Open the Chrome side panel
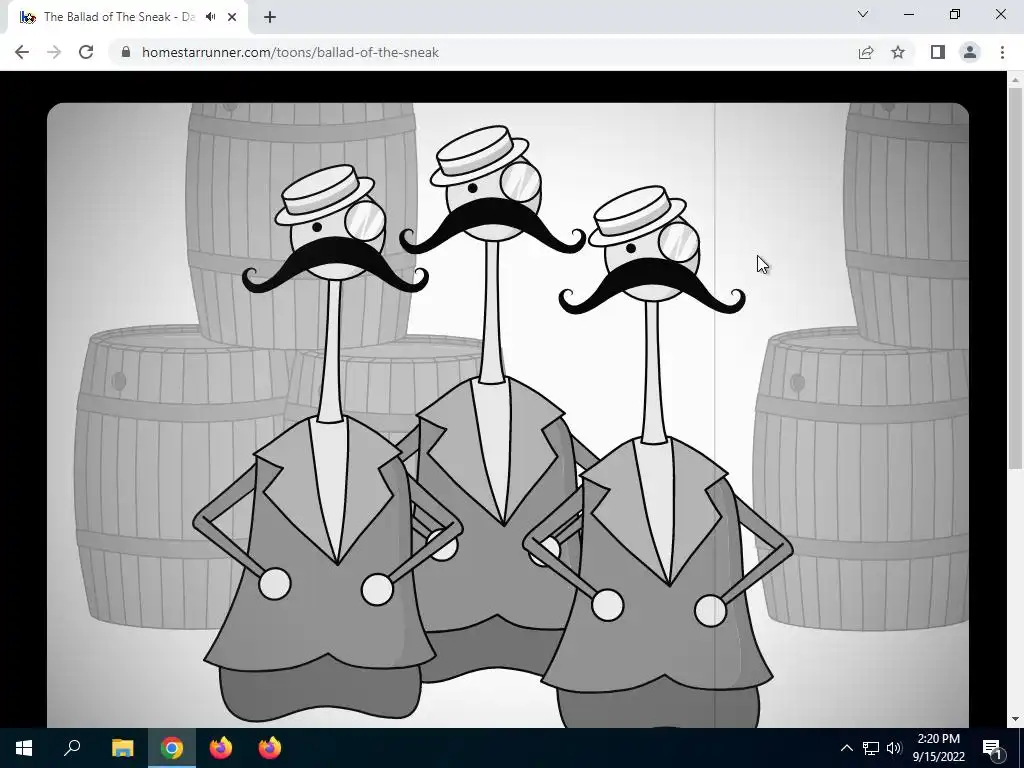Viewport: 1024px width, 768px height. coord(938,52)
